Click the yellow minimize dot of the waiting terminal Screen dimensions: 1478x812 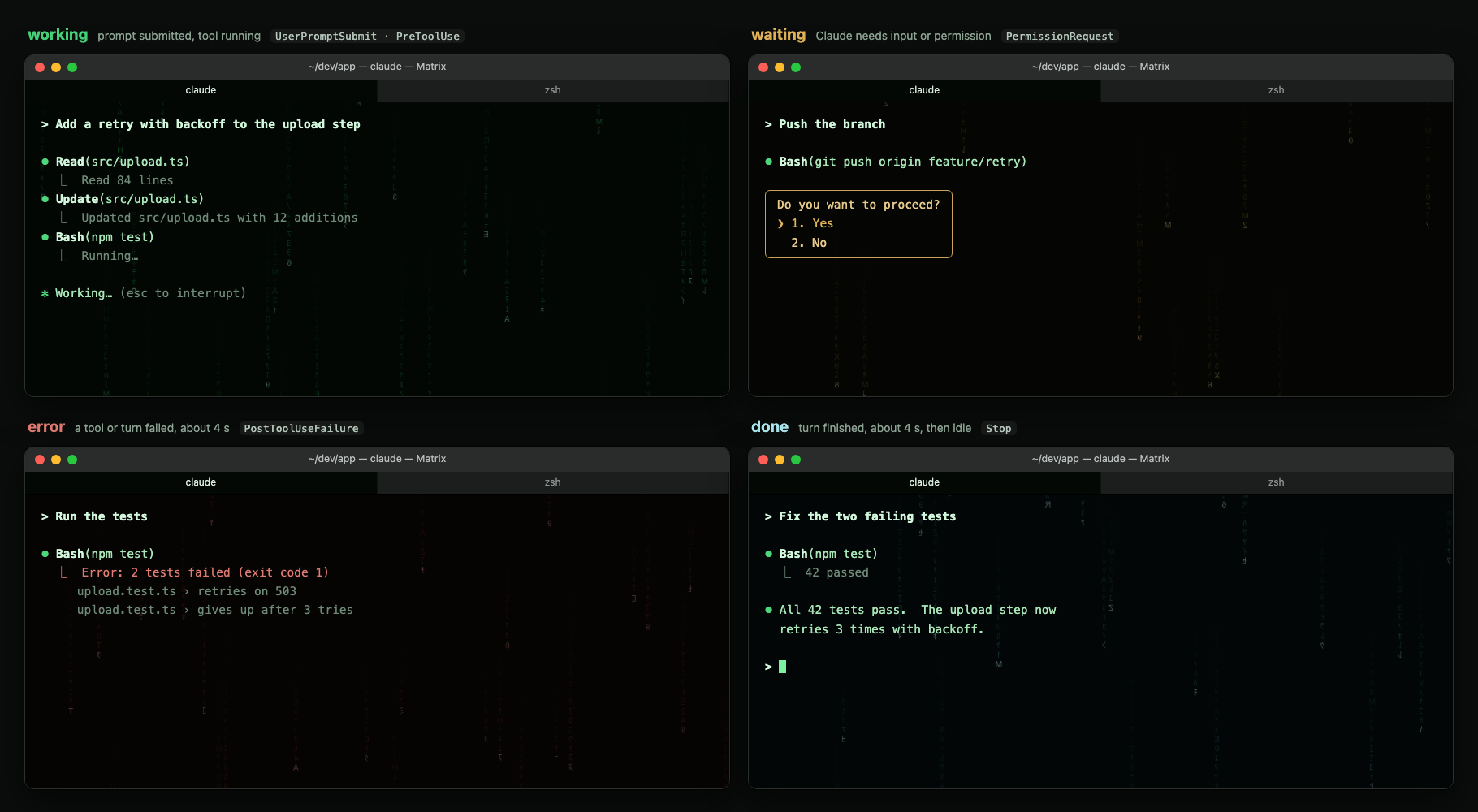[780, 67]
